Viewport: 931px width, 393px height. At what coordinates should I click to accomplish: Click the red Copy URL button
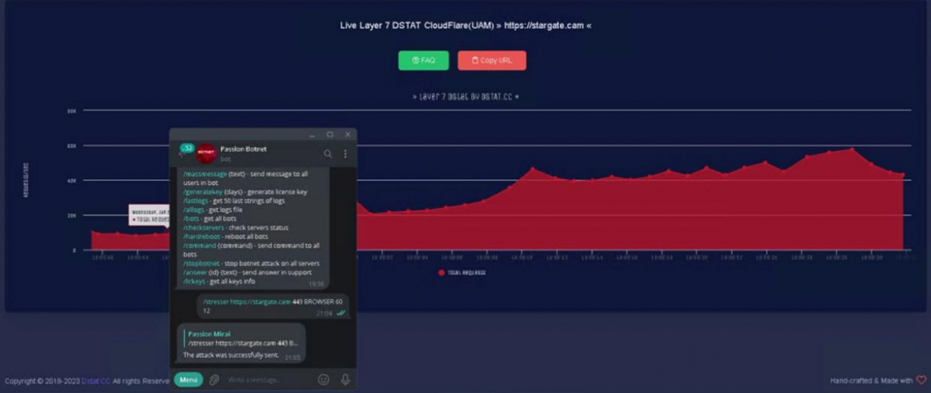(x=492, y=61)
